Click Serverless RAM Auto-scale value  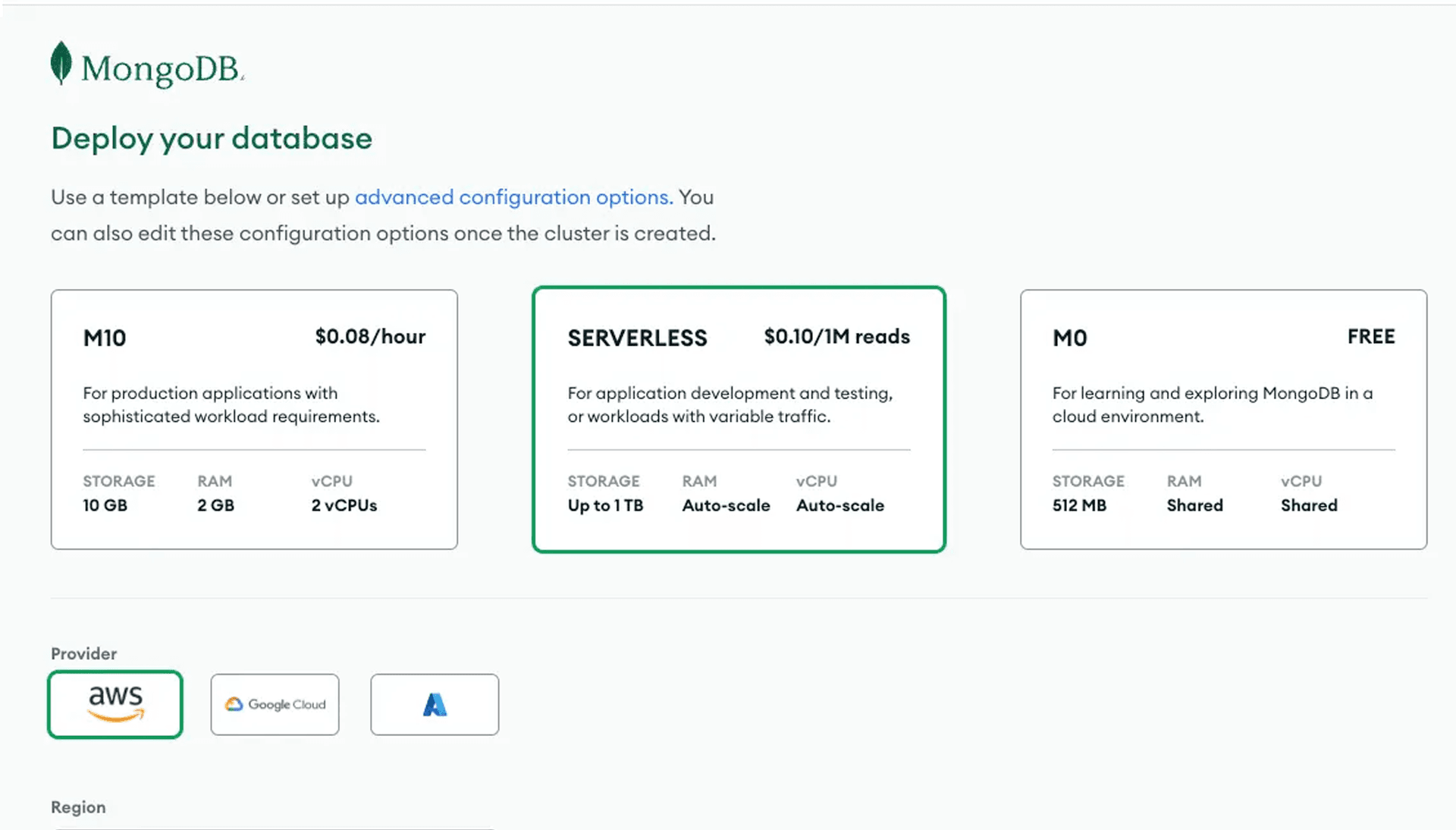click(726, 505)
